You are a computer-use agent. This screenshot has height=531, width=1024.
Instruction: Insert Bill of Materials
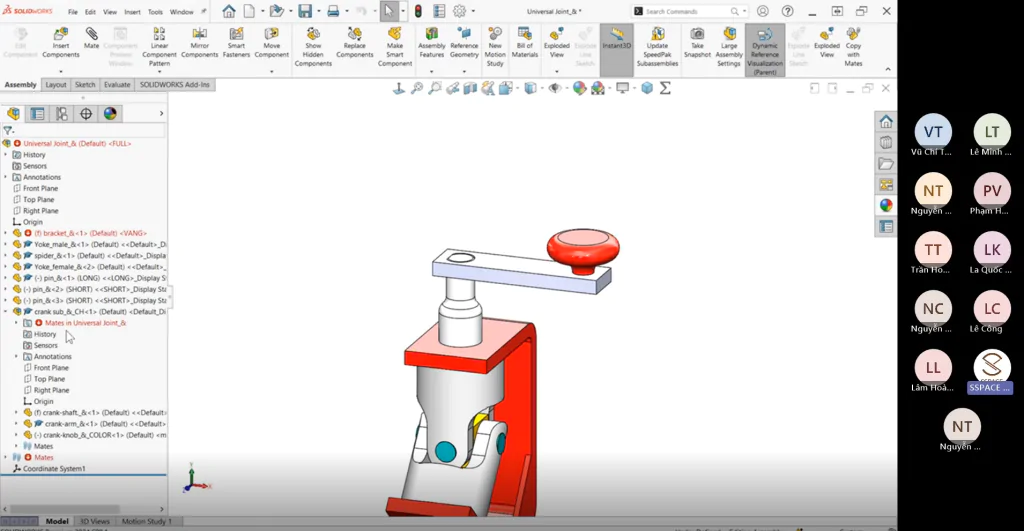coord(524,42)
